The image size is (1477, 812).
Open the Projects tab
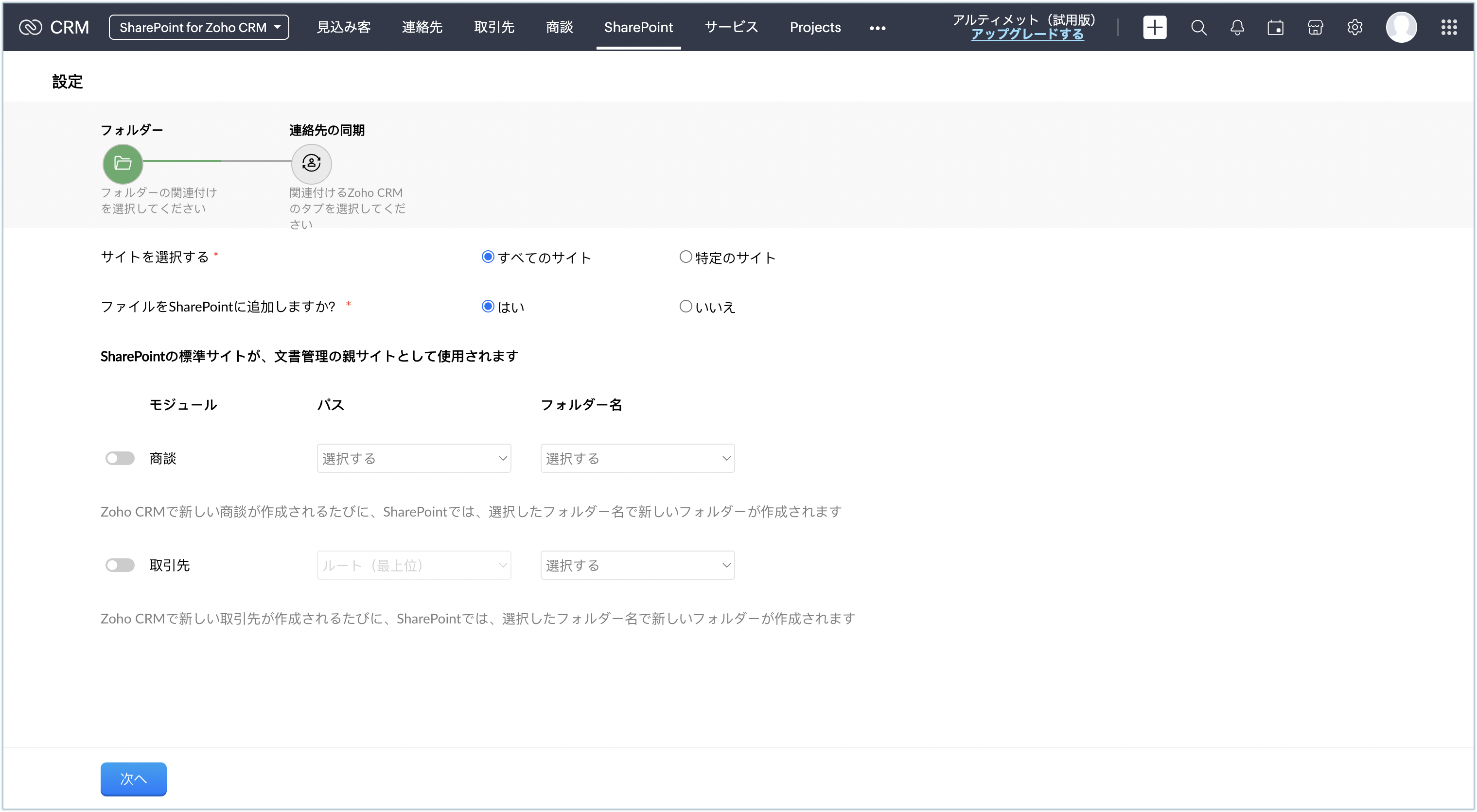[815, 27]
